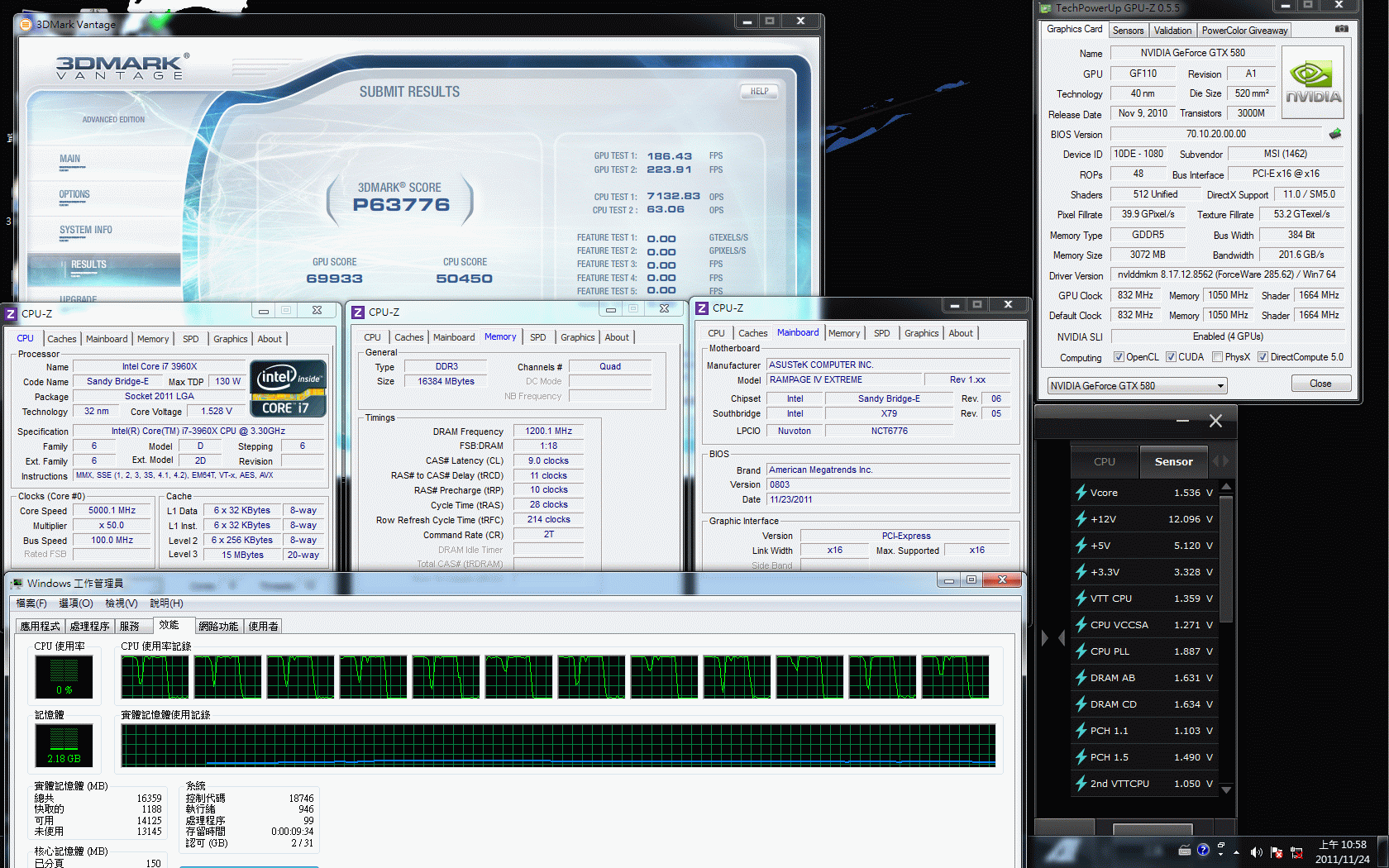The height and width of the screenshot is (868, 1389).
Task: Click the GPU-Z screenshot camera icon
Action: pos(1341,29)
